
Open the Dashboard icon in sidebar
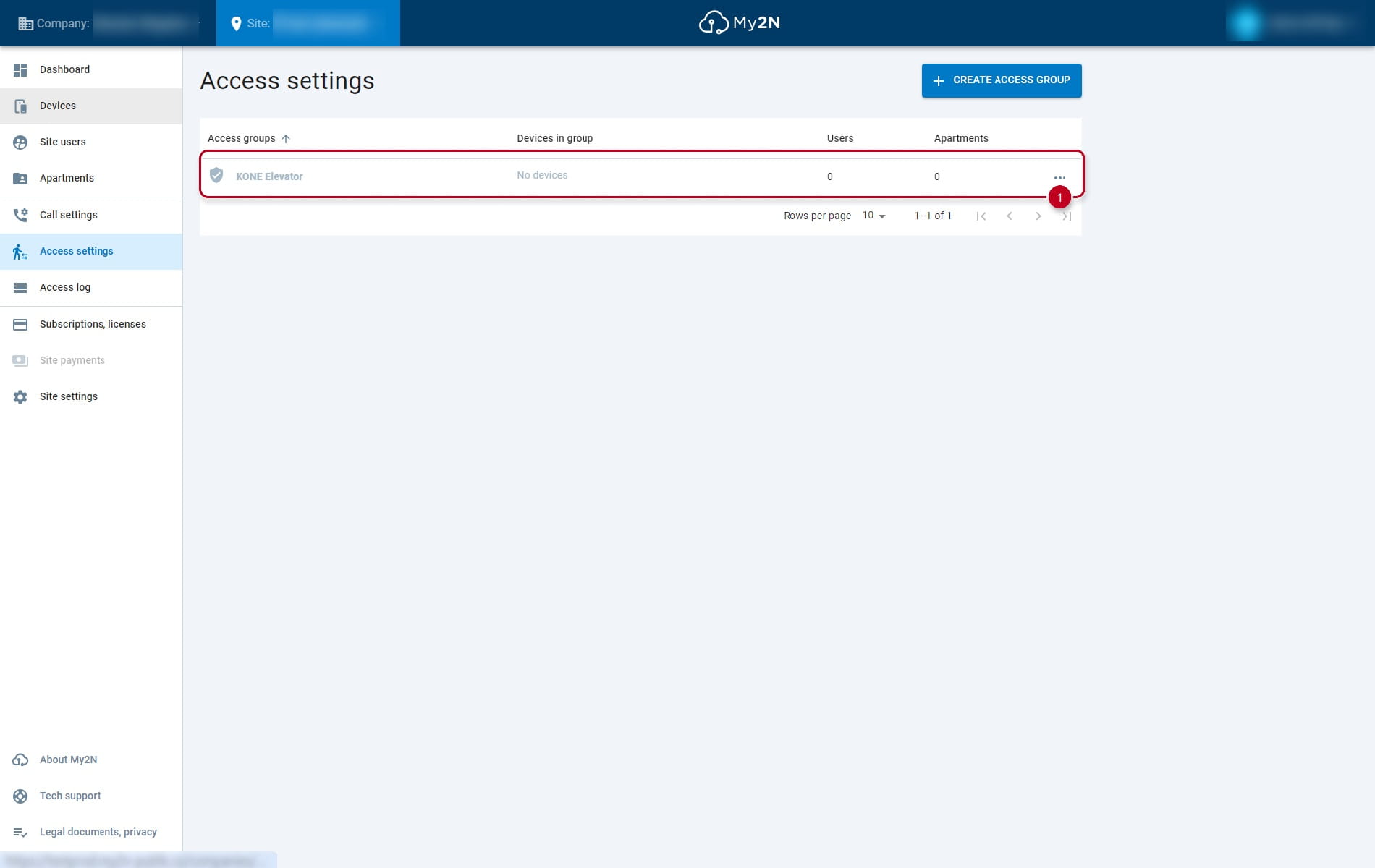click(20, 69)
